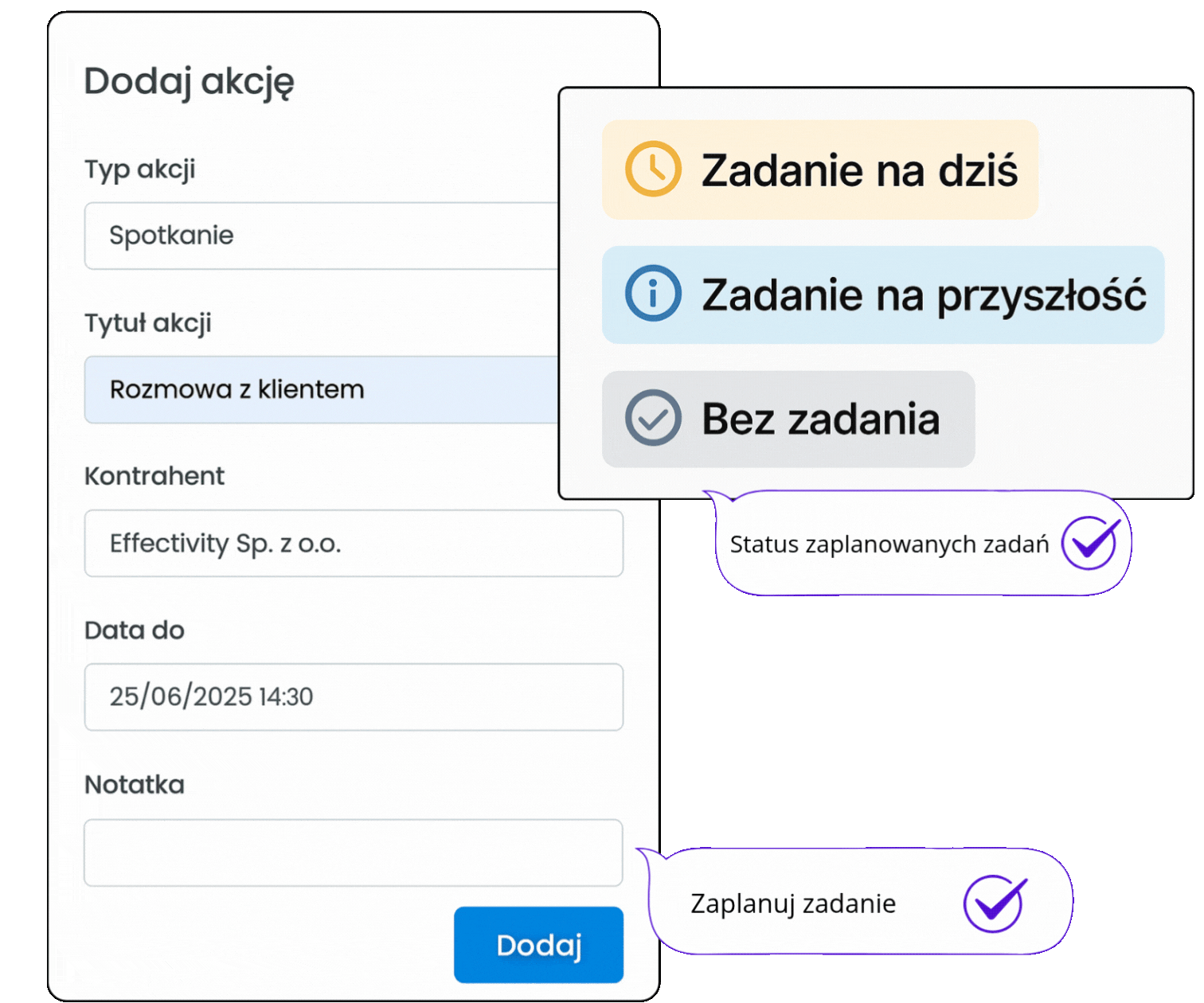
Task: Click the blue info icon beside 'Zadanie na przyszłość'
Action: point(651,294)
